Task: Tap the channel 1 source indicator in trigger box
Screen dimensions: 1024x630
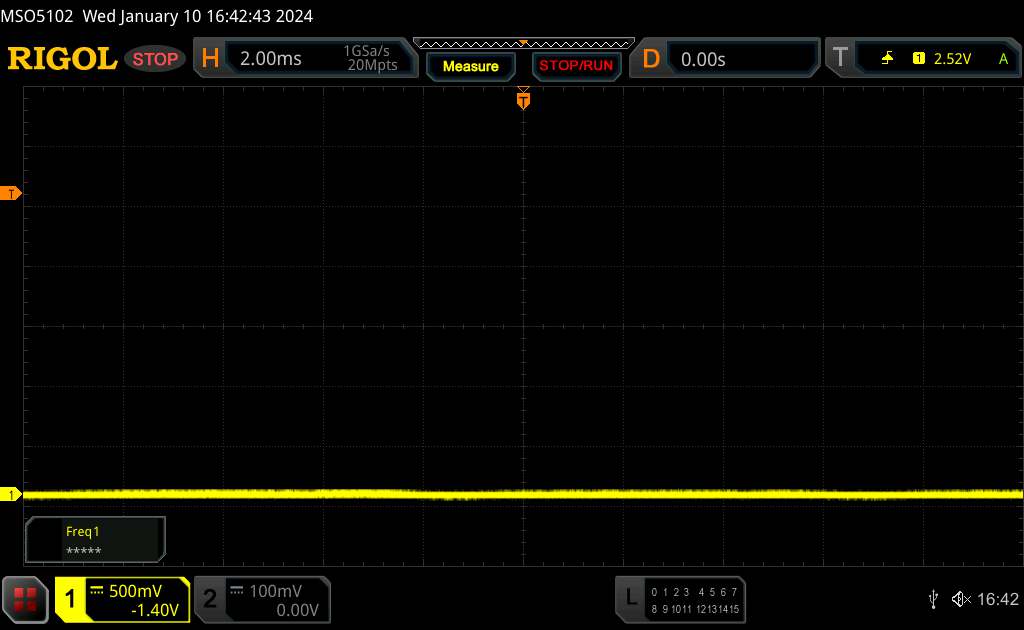Action: (918, 59)
